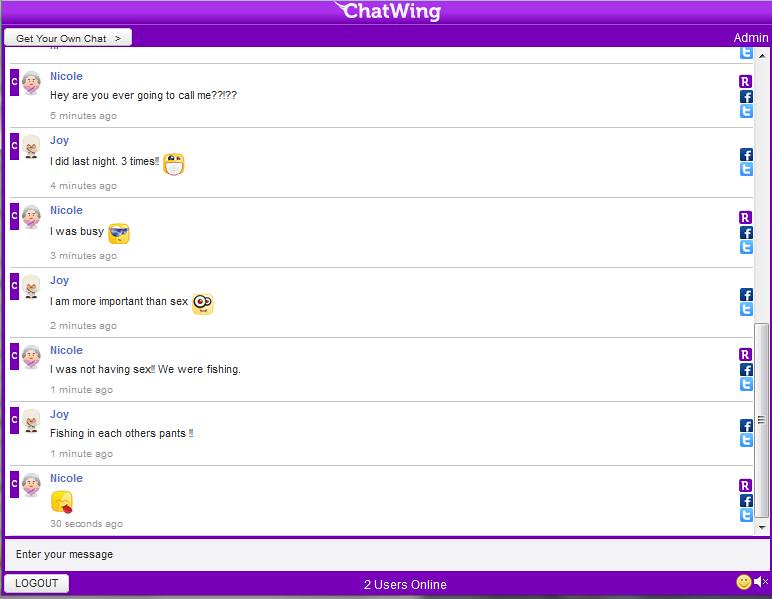Tweet Nicole's 30 seconds ago message
The width and height of the screenshot is (772, 599).
click(746, 515)
